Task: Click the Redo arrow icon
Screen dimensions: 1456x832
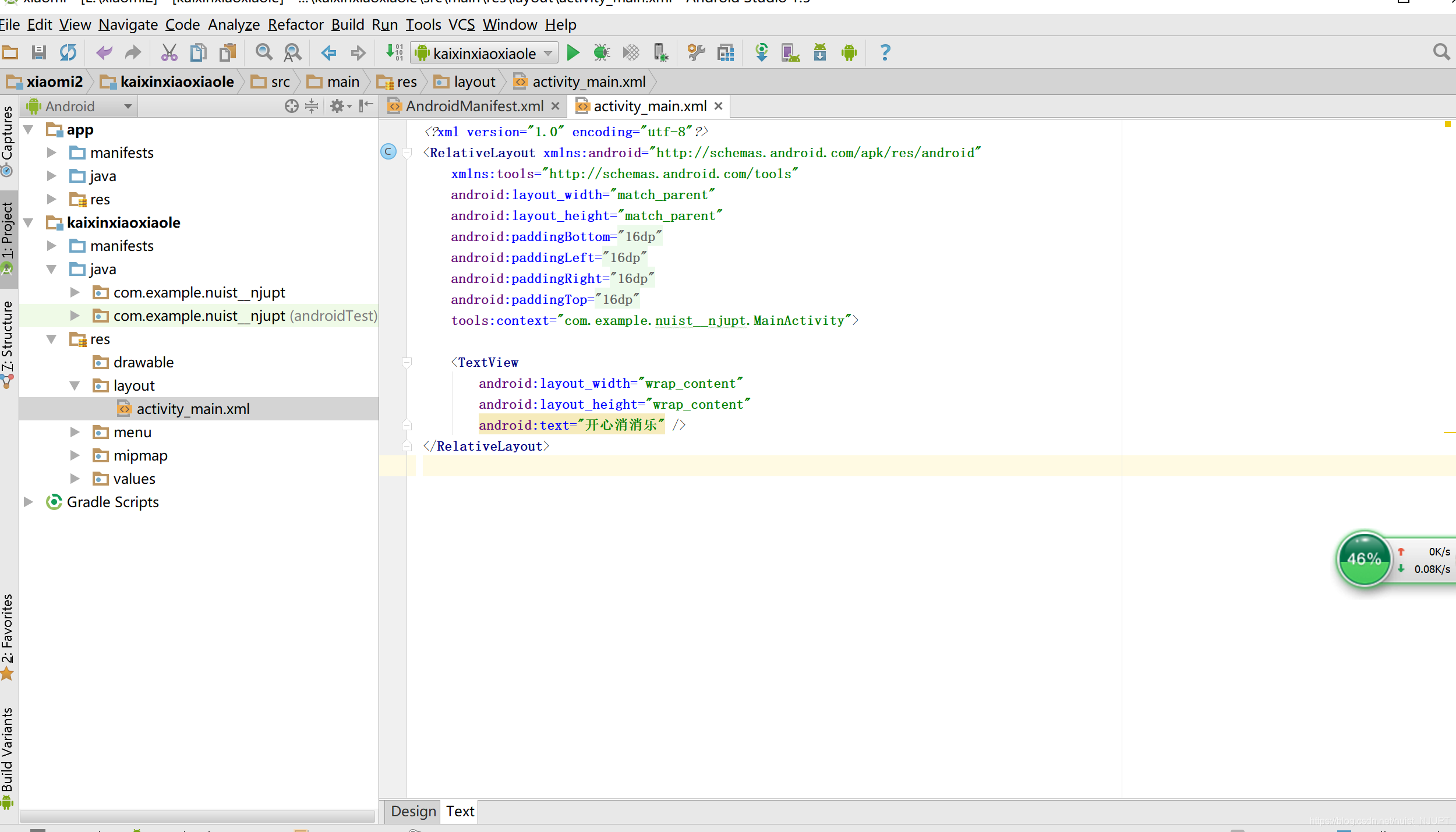Action: (x=133, y=53)
